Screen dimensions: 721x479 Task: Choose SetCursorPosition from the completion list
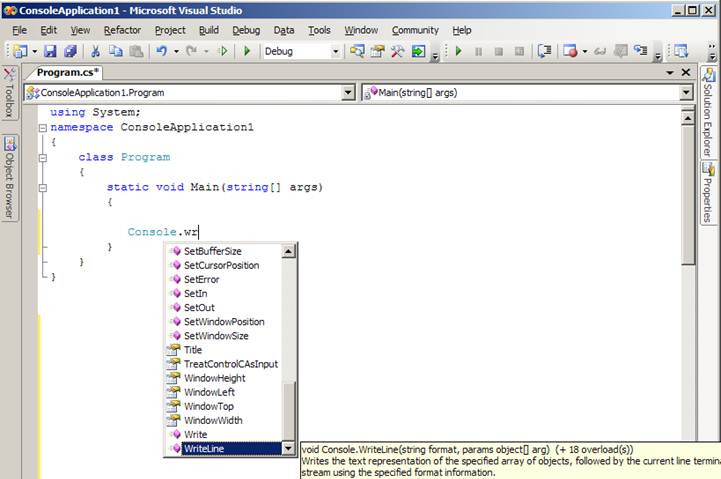pyautogui.click(x=224, y=265)
